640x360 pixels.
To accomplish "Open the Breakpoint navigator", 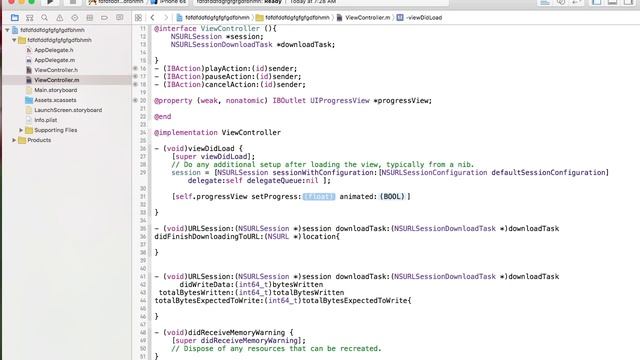I will (104, 18).
